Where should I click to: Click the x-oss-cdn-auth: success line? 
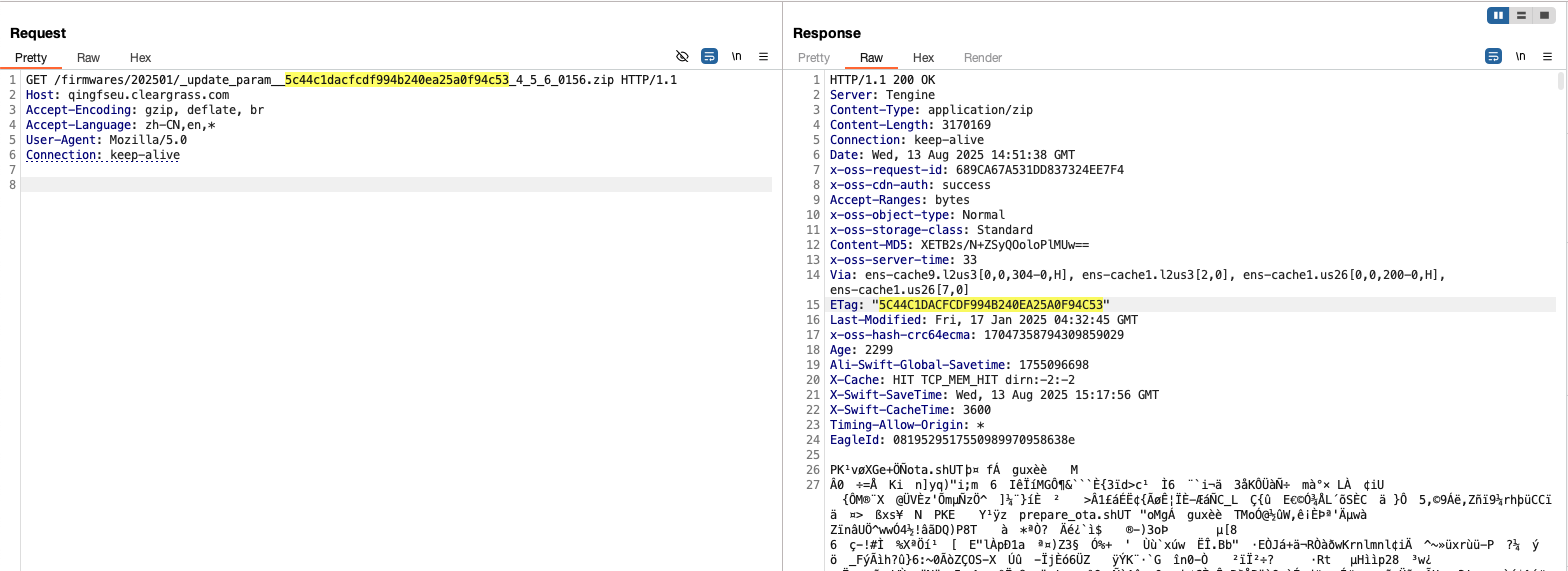point(910,185)
